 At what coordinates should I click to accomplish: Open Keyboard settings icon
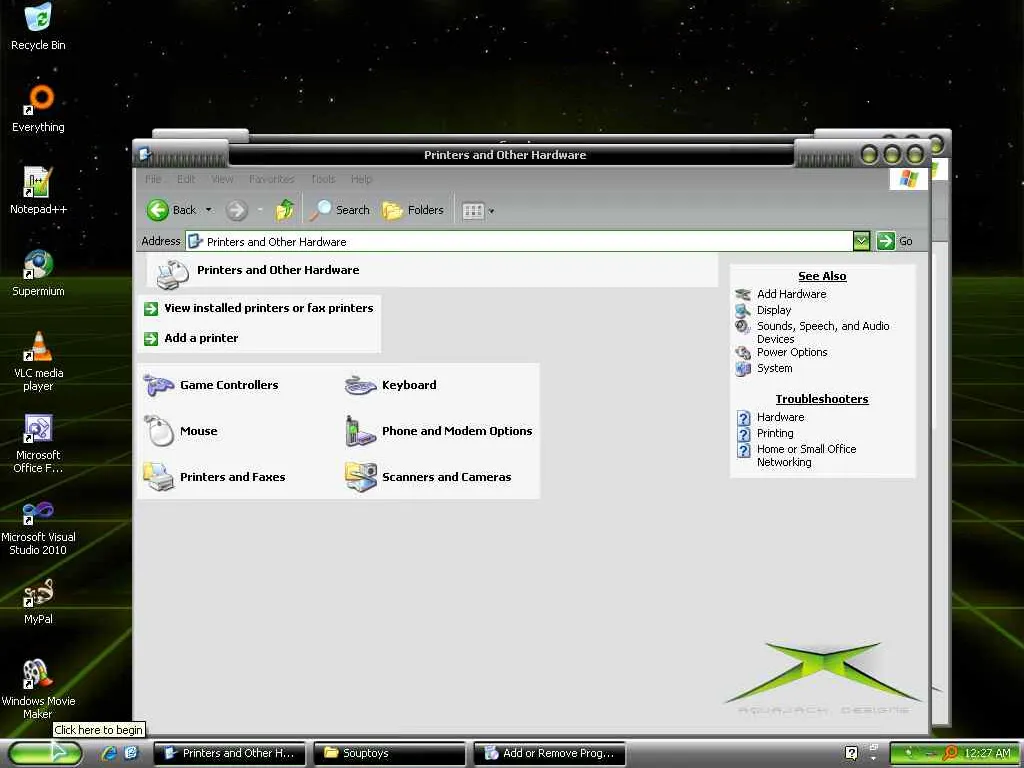tap(391, 385)
